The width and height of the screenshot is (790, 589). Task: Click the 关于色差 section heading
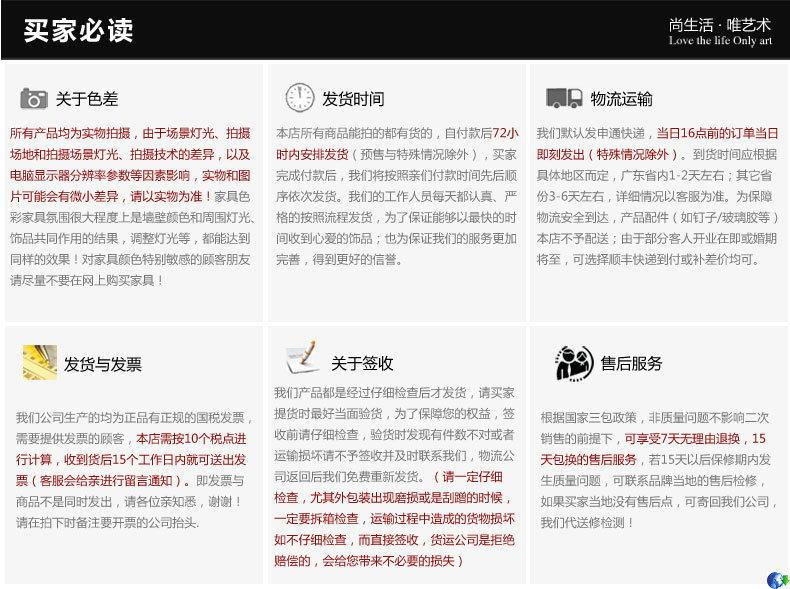[x=87, y=99]
